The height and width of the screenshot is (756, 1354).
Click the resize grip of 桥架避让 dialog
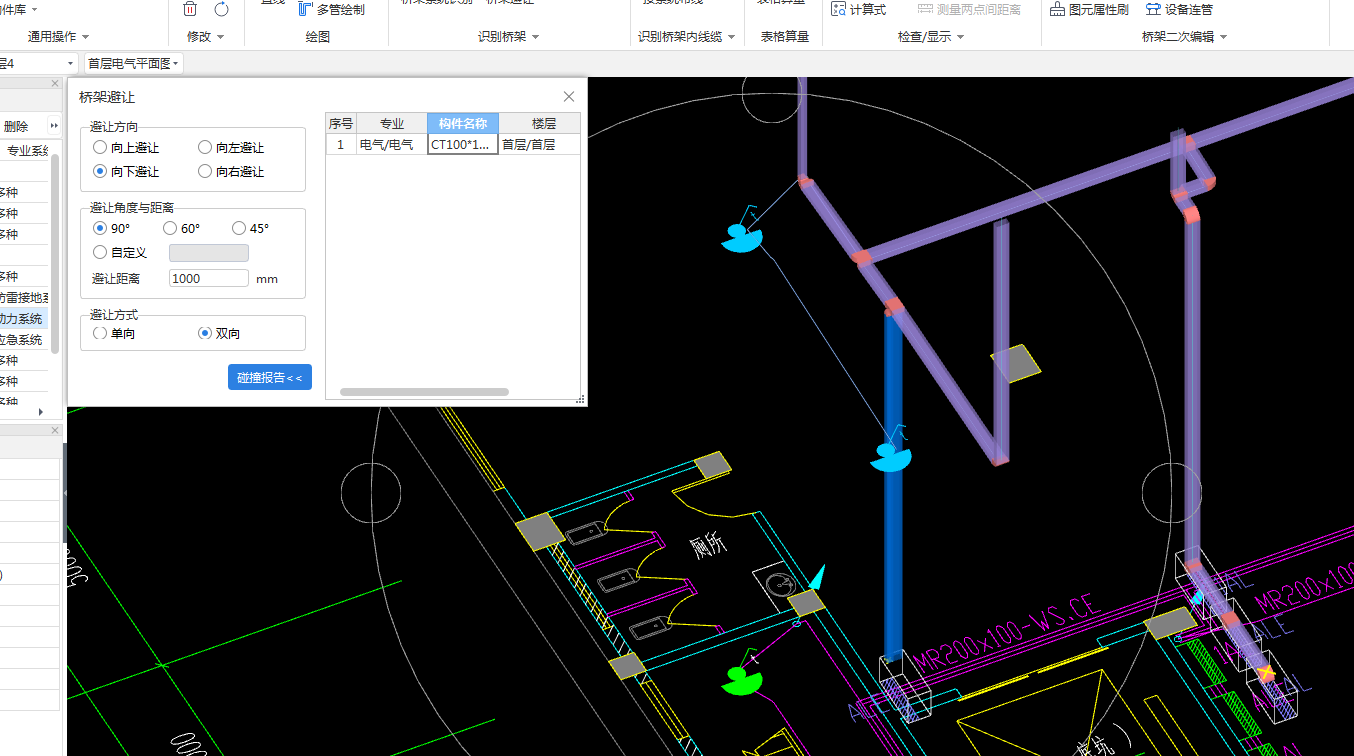tap(580, 399)
